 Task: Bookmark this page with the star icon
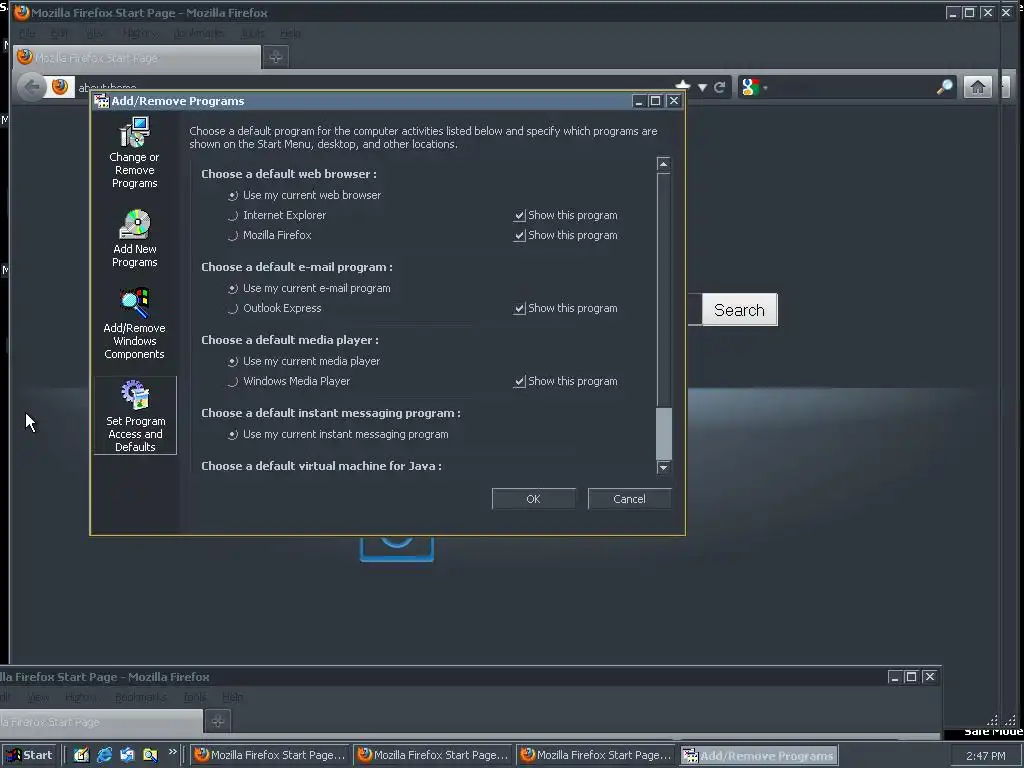pyautogui.click(x=682, y=87)
